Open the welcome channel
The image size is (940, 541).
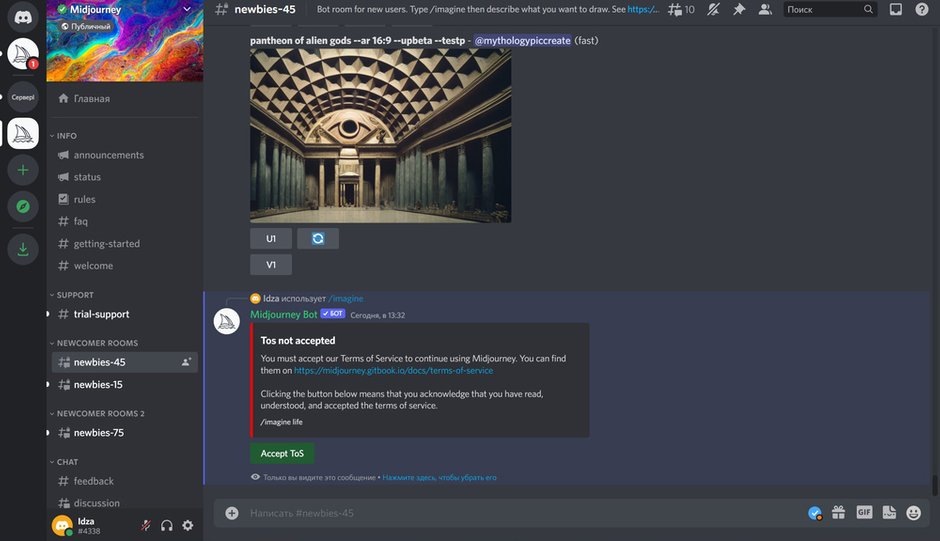pyautogui.click(x=125, y=266)
